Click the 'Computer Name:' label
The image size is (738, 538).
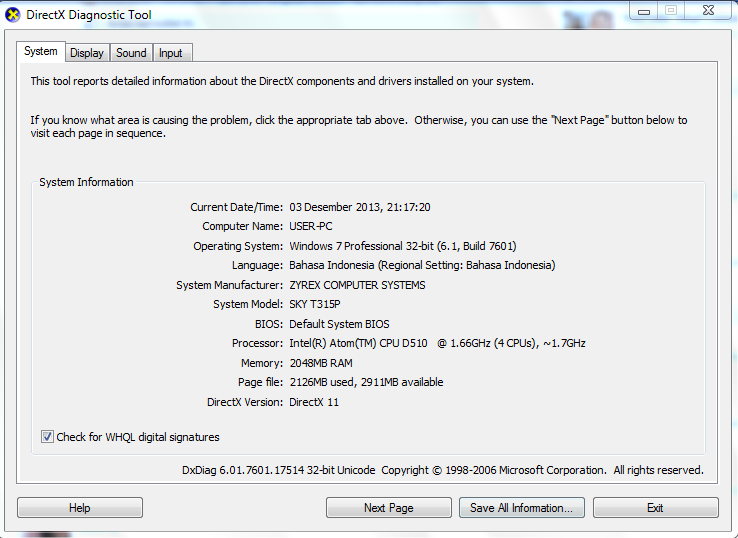point(242,226)
